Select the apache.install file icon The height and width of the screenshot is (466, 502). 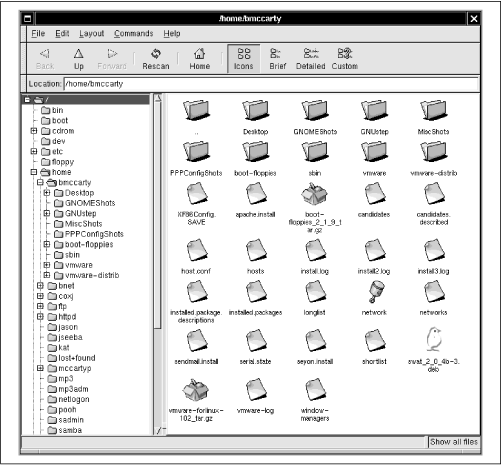(x=256, y=193)
